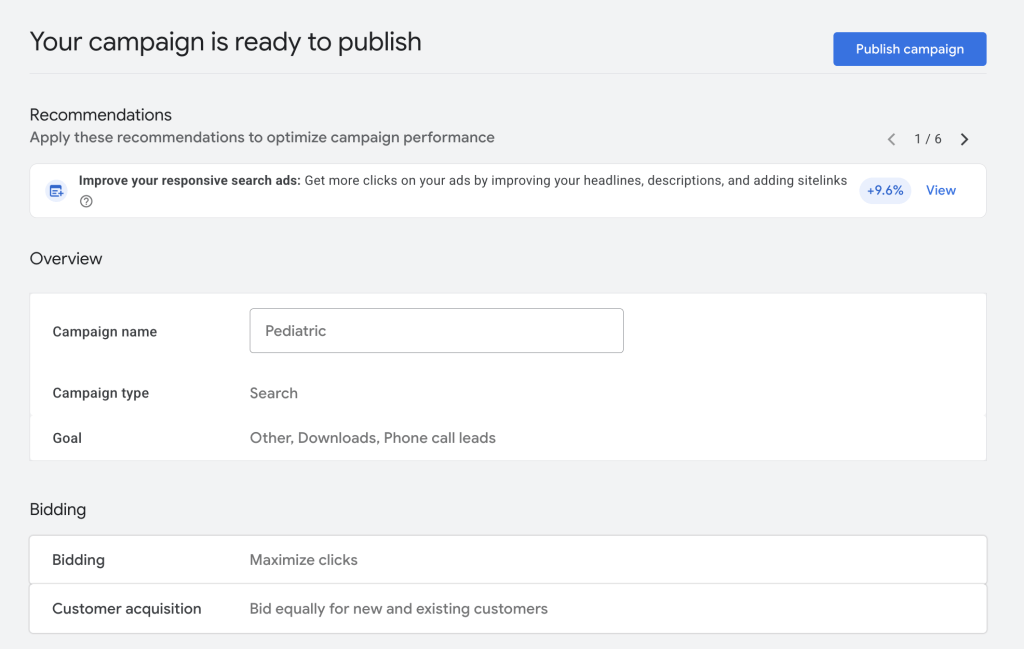This screenshot has height=649, width=1024.
Task: Open the View link for the recommendation
Action: click(x=940, y=190)
